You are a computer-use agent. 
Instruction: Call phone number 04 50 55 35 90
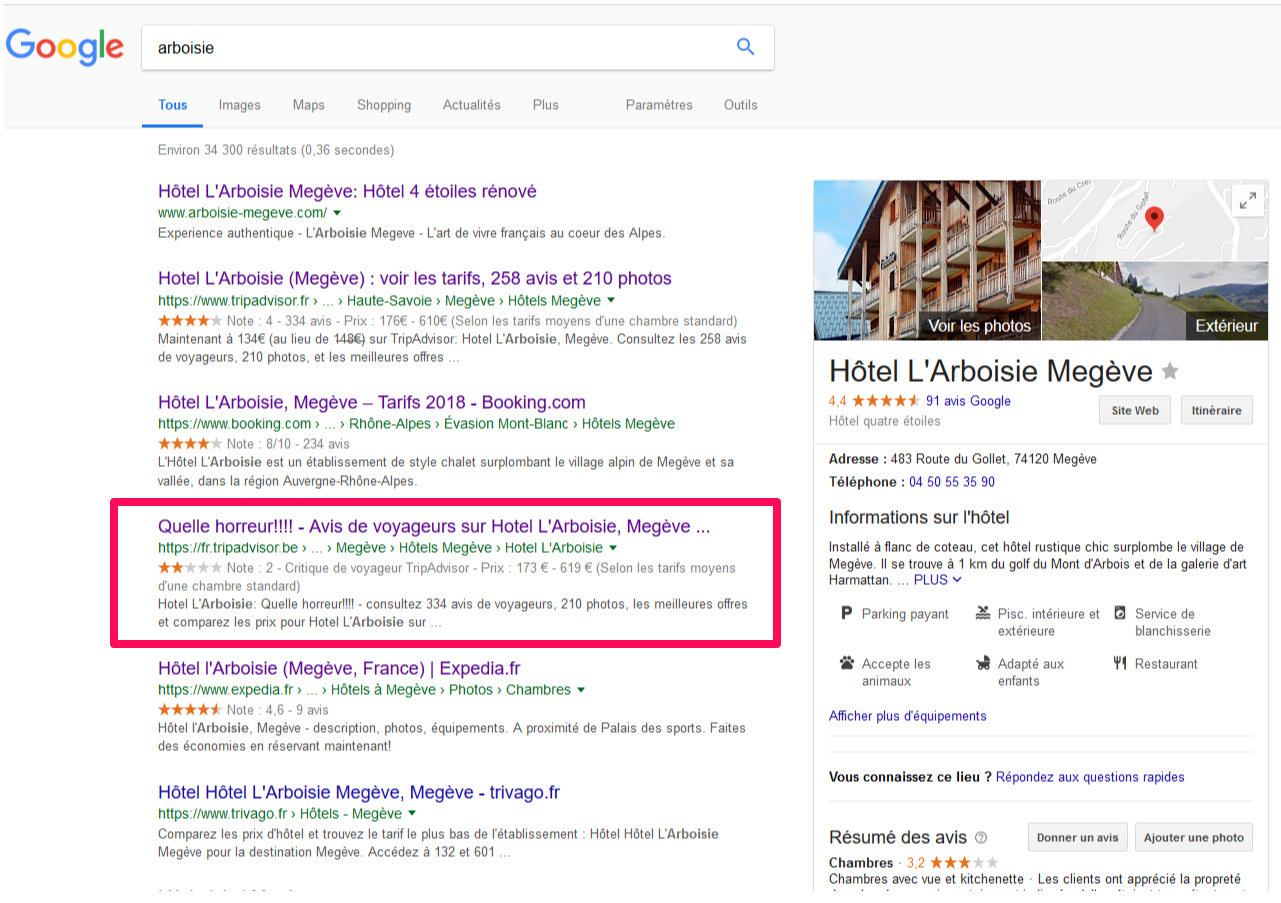[x=952, y=482]
